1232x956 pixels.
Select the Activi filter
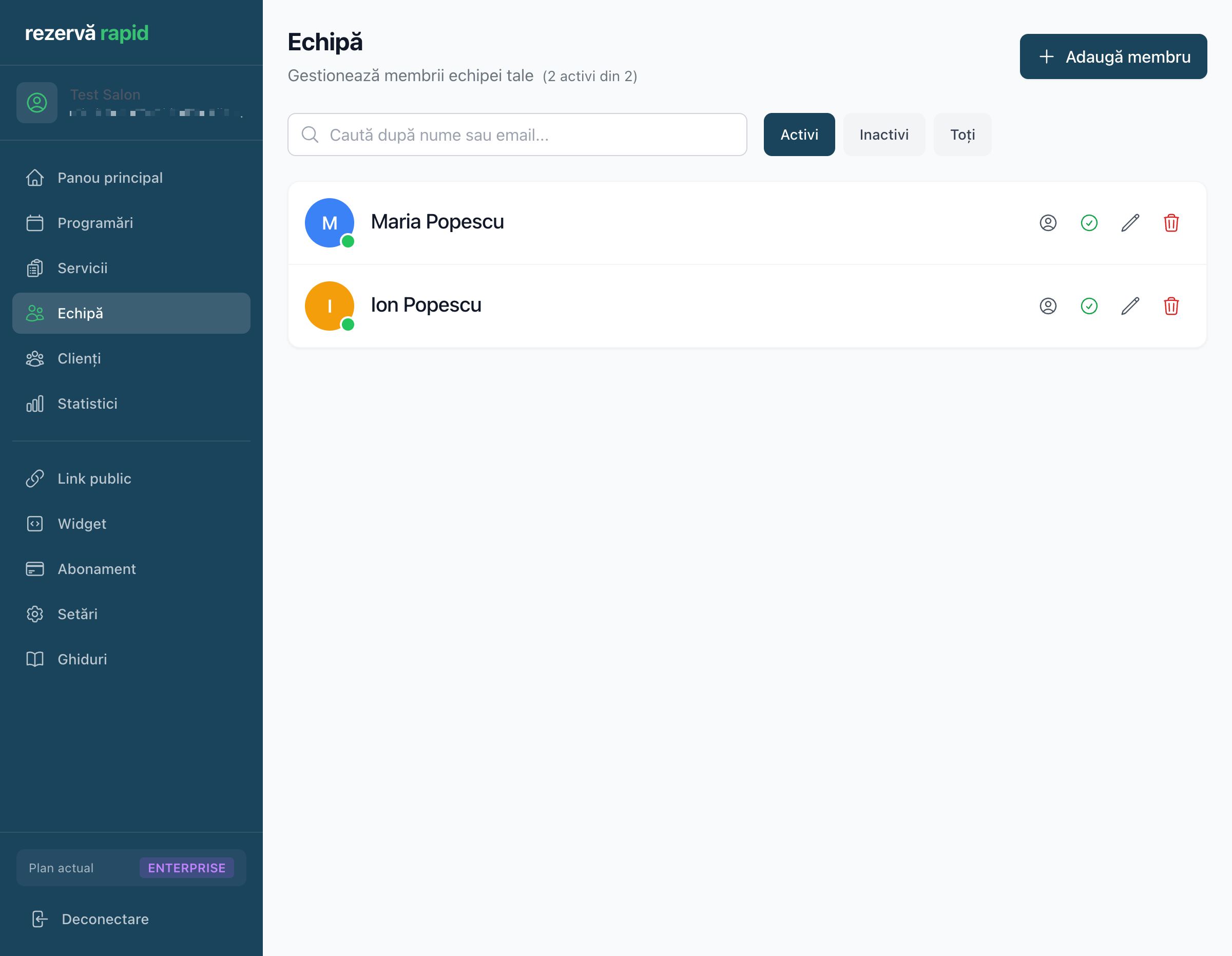click(799, 135)
